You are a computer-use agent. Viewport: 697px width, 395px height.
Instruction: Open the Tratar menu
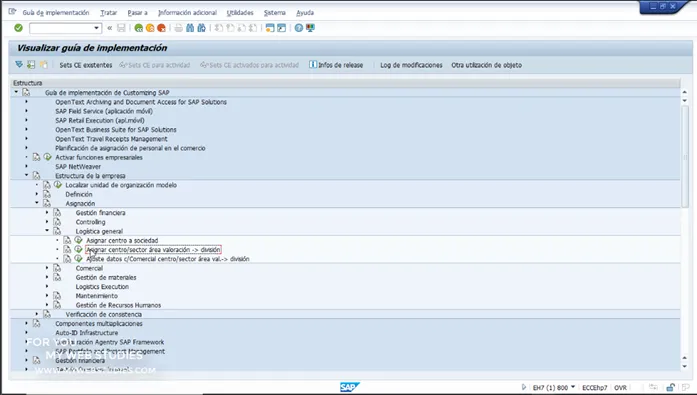tap(108, 12)
